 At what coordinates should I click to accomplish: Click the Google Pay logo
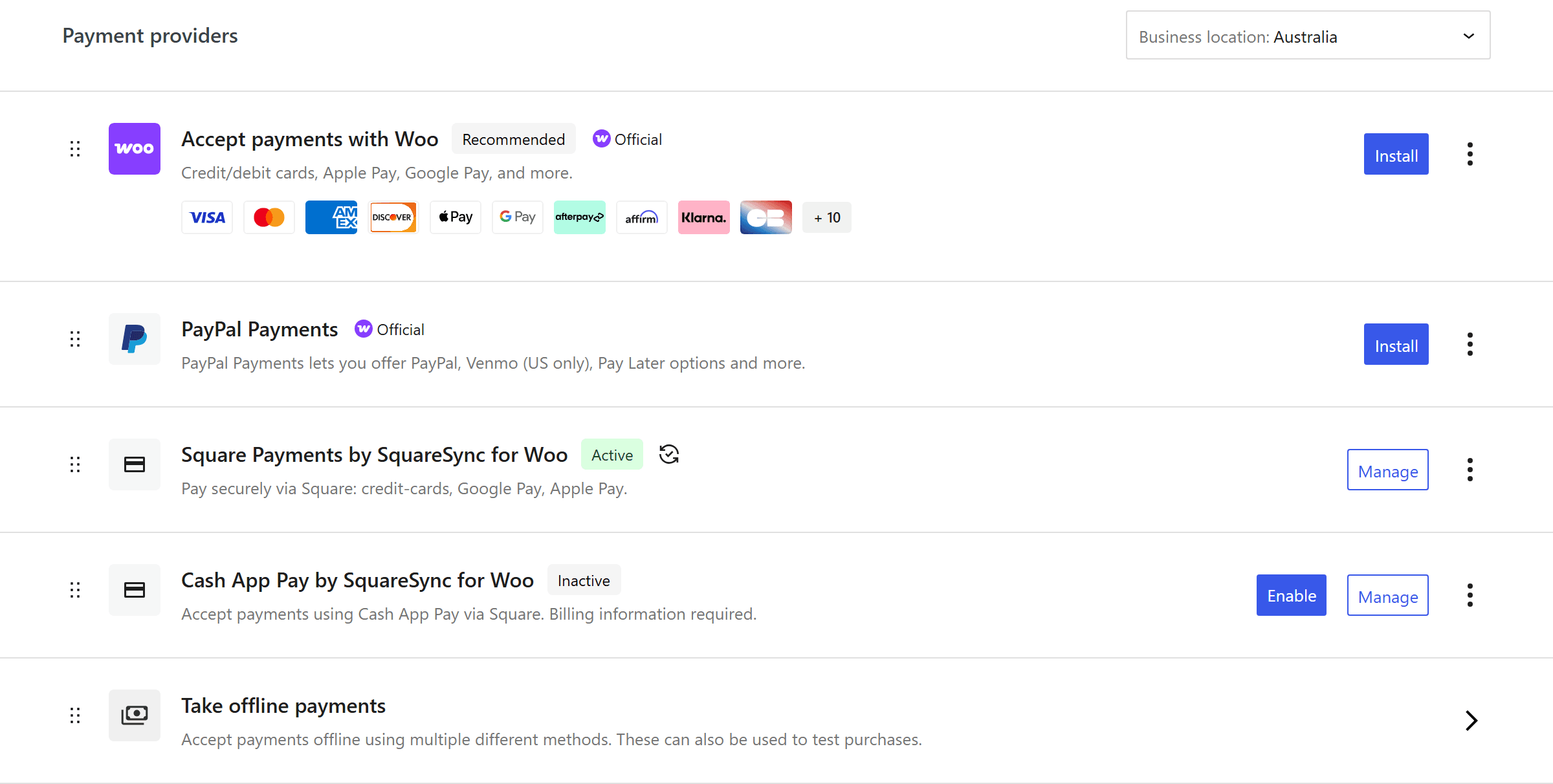[x=518, y=217]
